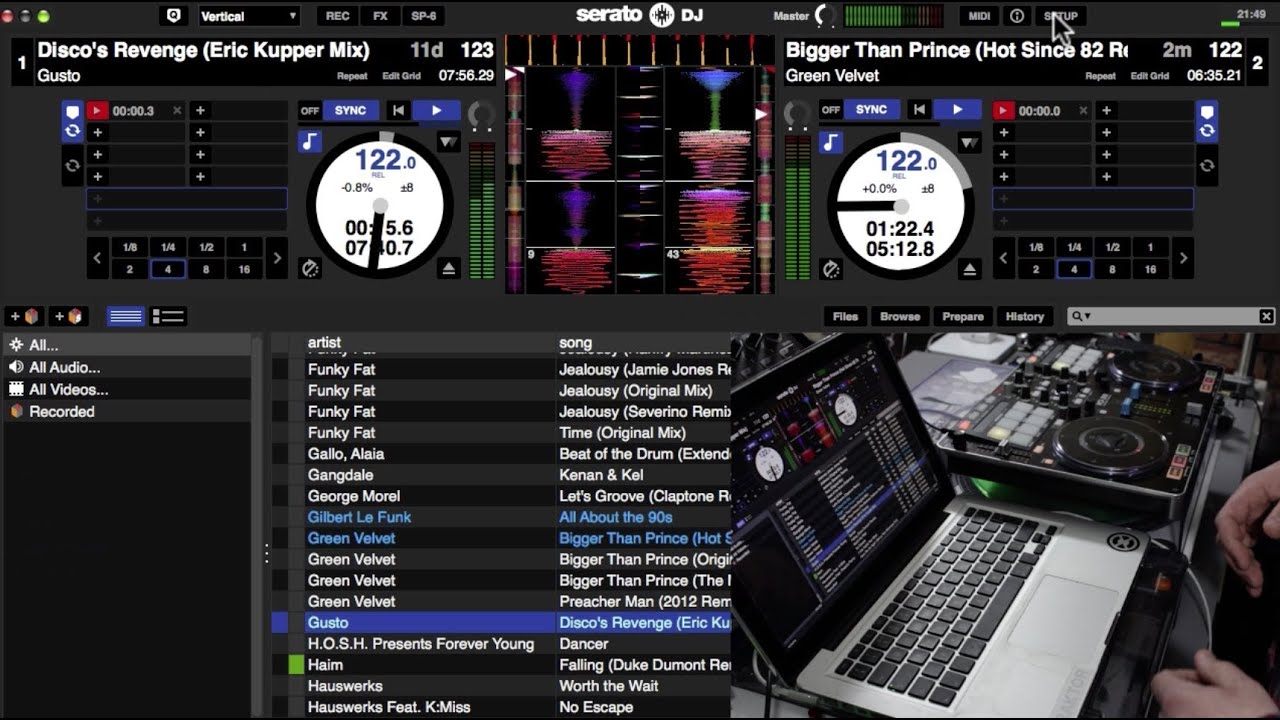Toggle deck 2 censor/slip icon below platter
The width and height of the screenshot is (1280, 720).
pos(831,269)
